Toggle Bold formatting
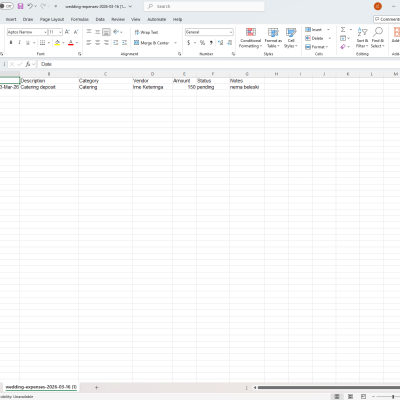The image size is (400, 400). coord(11,43)
